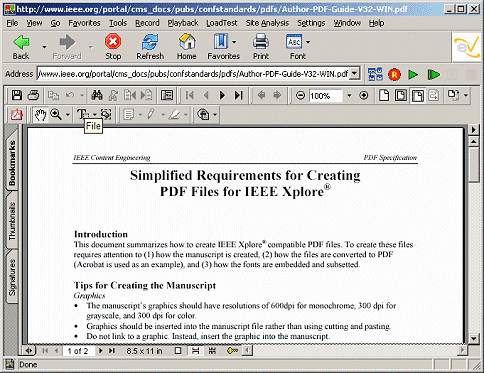This screenshot has width=484, height=373.
Task: Play the script with green arrow
Action: (413, 74)
